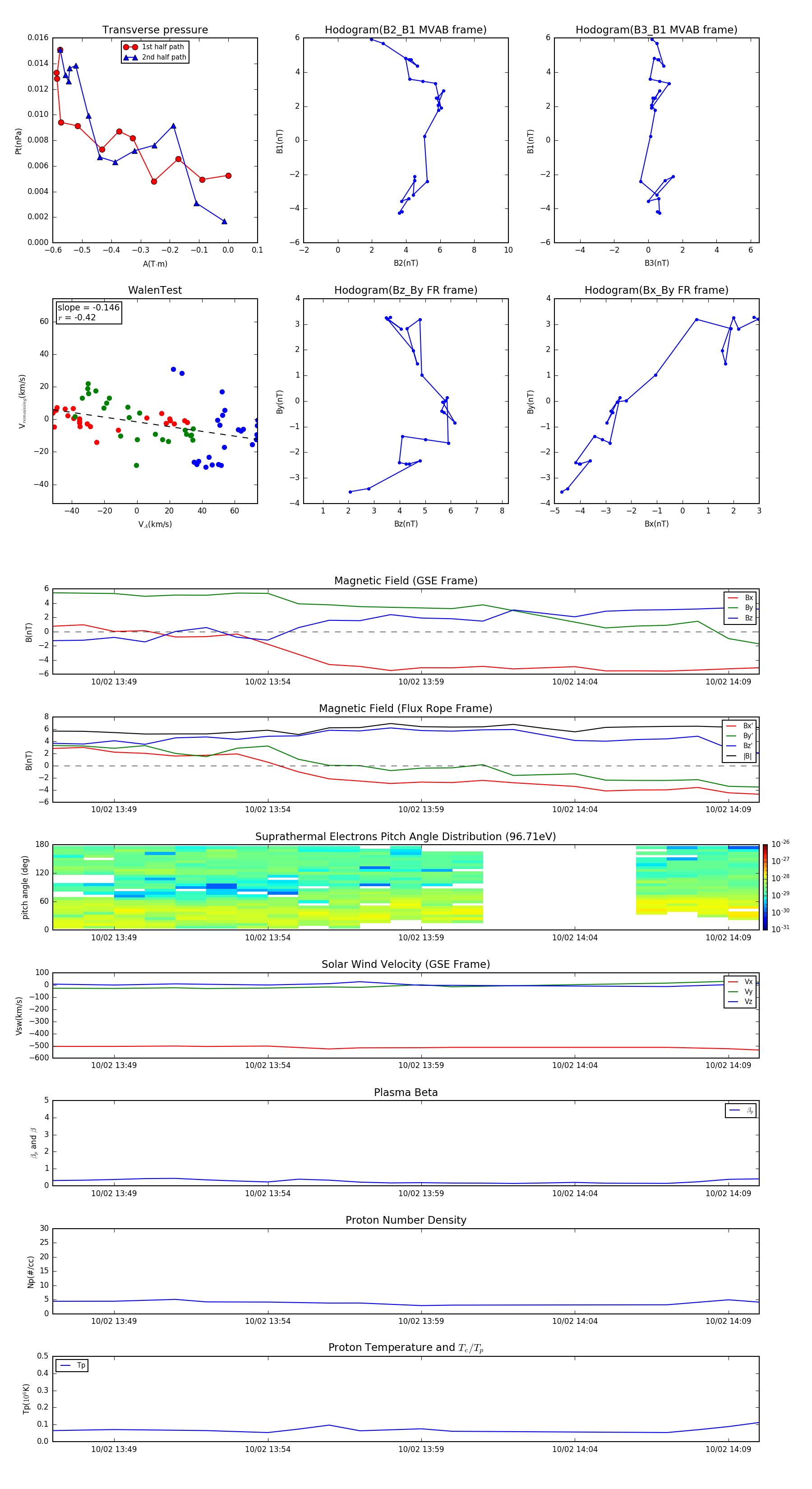
Task: Click the "WalenTest" plot title
Action: tap(155, 290)
